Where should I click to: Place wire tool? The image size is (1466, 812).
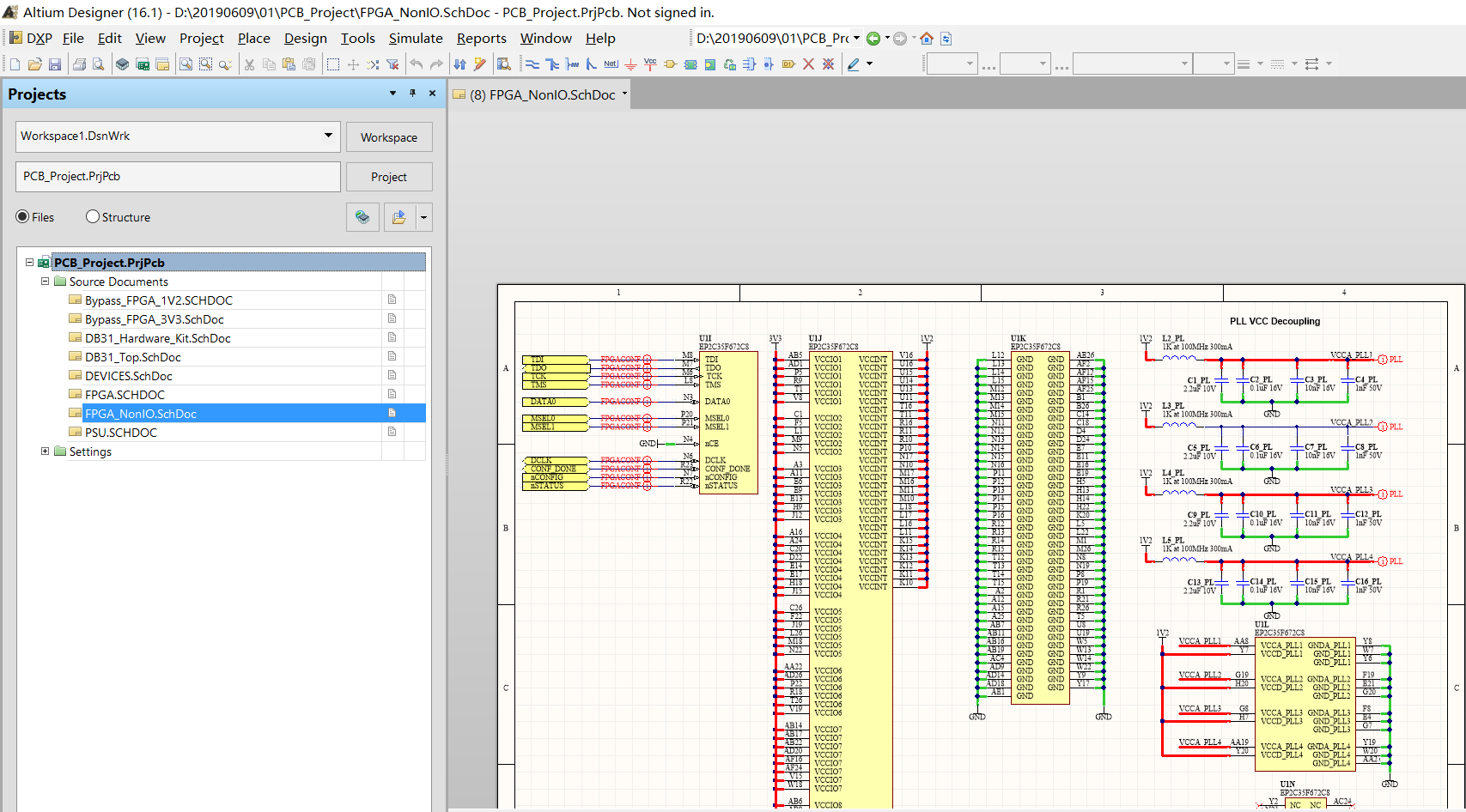point(532,64)
